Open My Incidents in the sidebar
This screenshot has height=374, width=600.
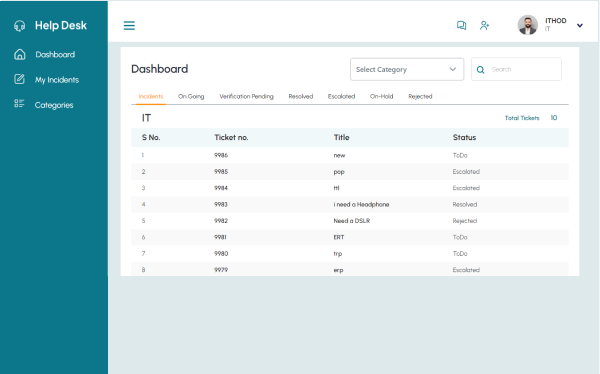[57, 80]
